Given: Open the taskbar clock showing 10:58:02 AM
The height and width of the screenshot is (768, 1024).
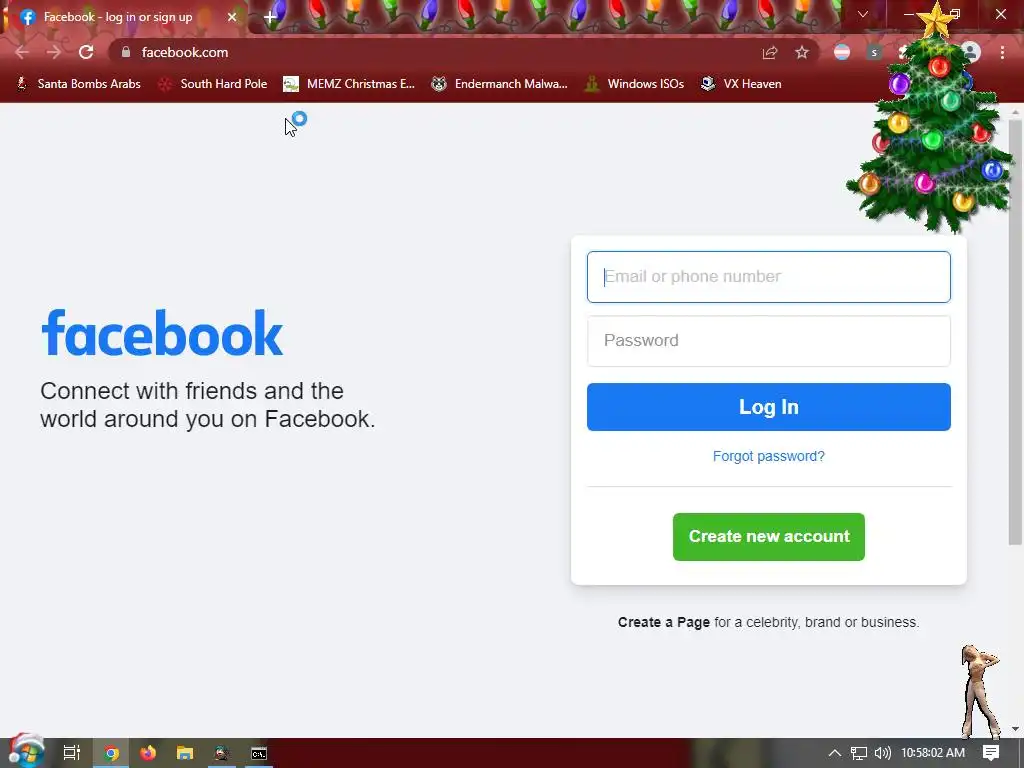Looking at the screenshot, I should (x=933, y=753).
